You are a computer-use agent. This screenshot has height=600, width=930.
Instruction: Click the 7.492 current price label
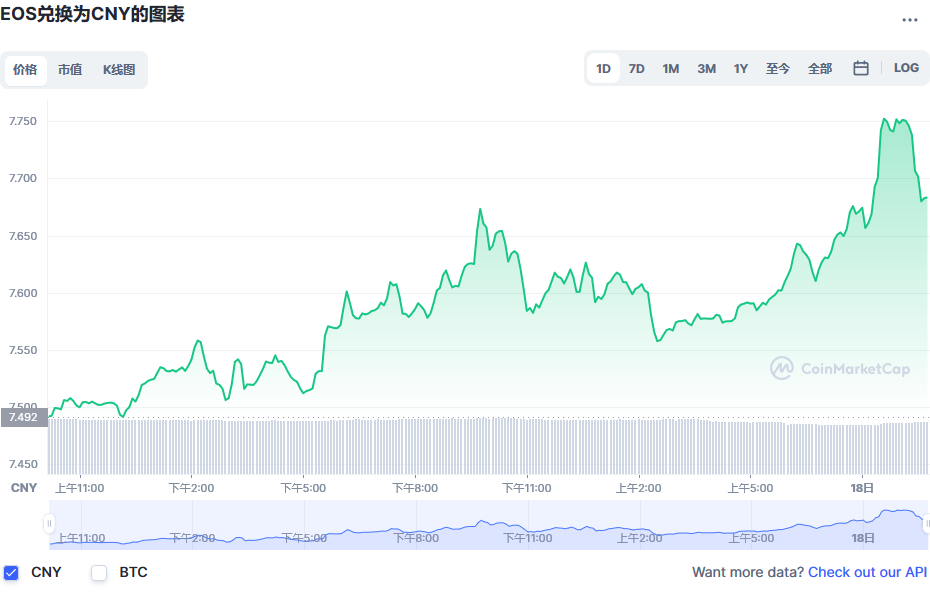click(x=24, y=417)
